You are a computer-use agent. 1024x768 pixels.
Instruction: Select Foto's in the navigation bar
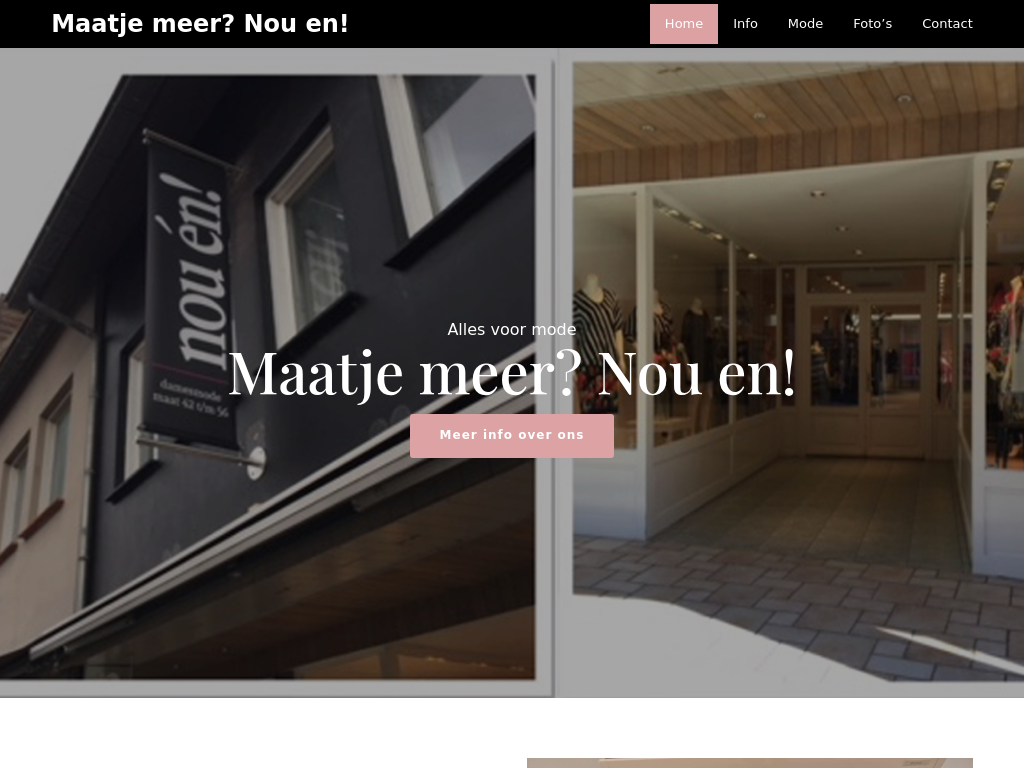(872, 24)
